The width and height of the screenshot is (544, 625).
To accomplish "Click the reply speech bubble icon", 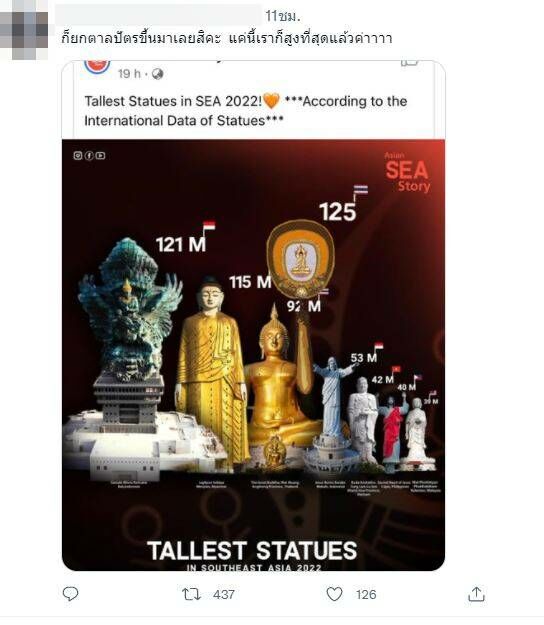I will (71, 594).
